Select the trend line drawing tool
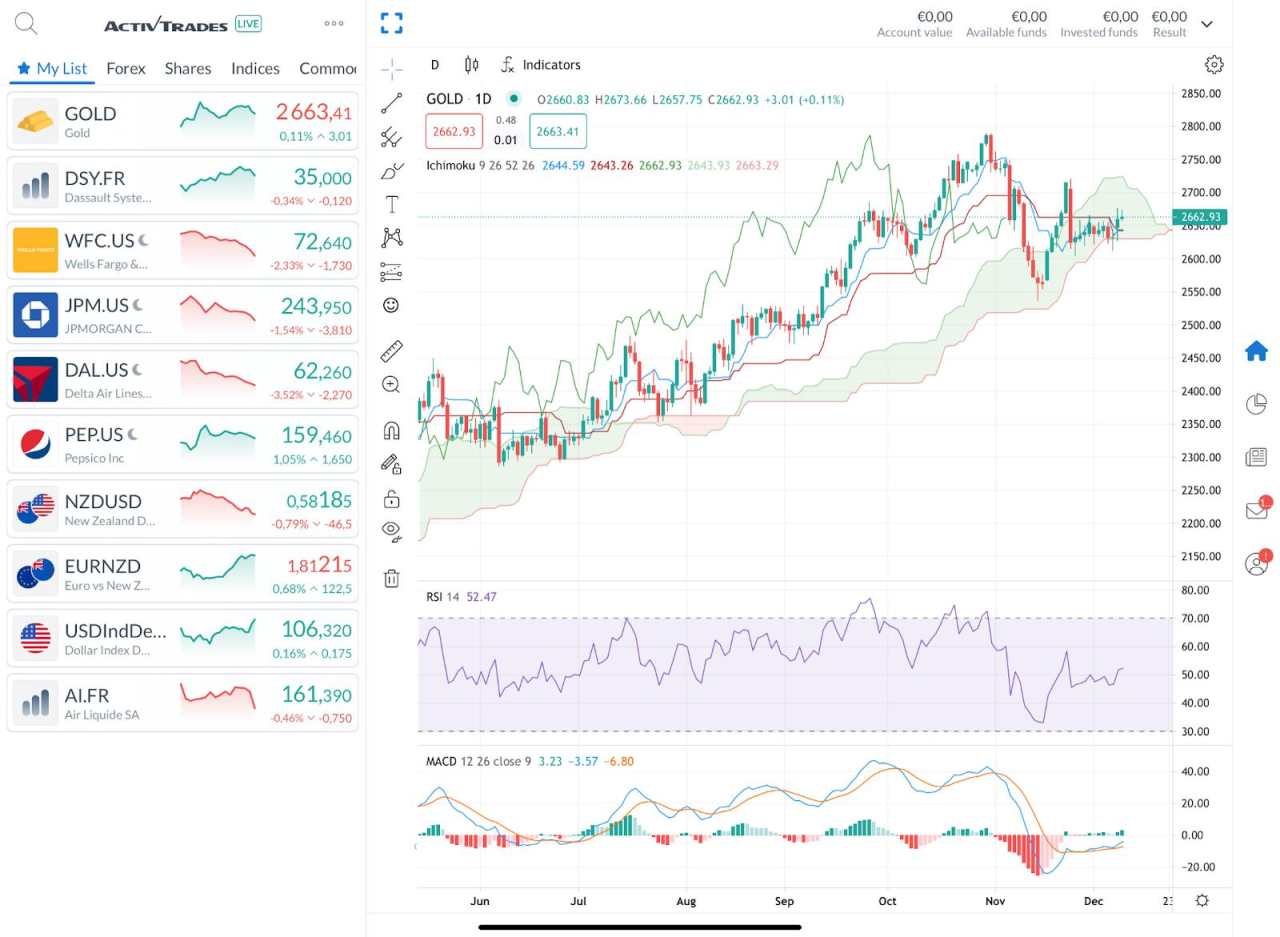 pyautogui.click(x=392, y=102)
